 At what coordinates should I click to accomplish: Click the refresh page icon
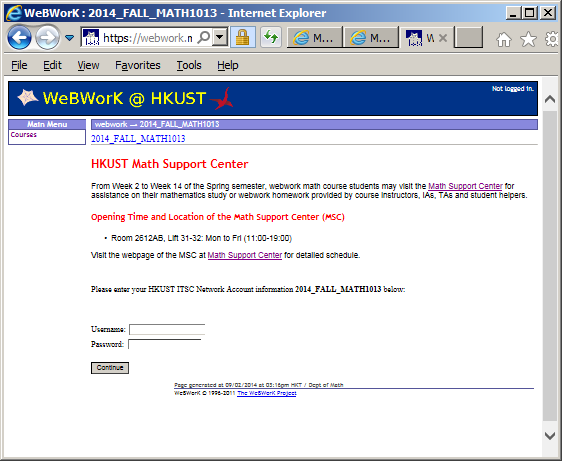[x=271, y=37]
